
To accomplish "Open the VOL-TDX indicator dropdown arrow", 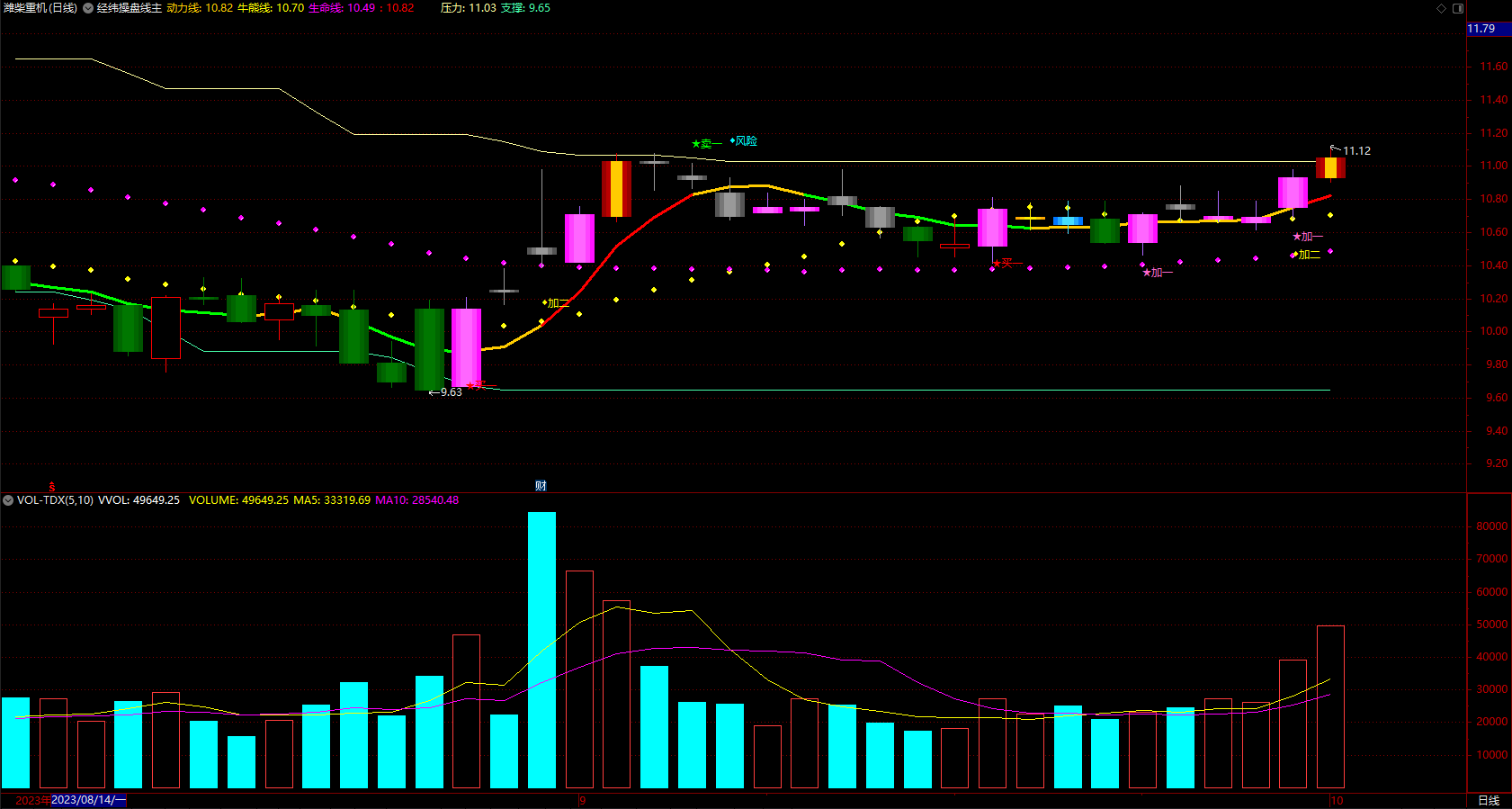I will pos(8,500).
